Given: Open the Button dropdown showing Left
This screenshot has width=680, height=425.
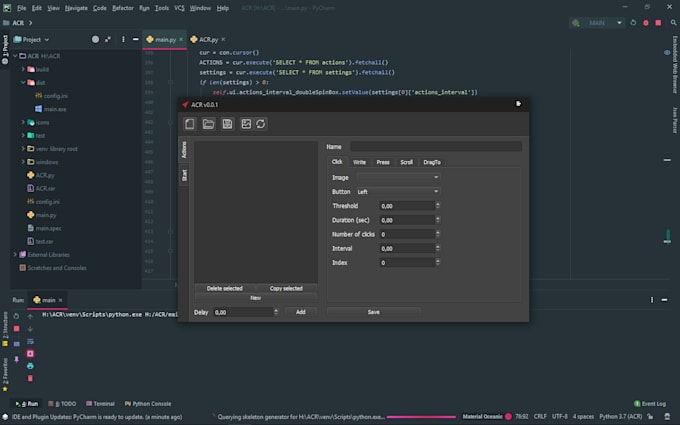Looking at the screenshot, I should [398, 192].
